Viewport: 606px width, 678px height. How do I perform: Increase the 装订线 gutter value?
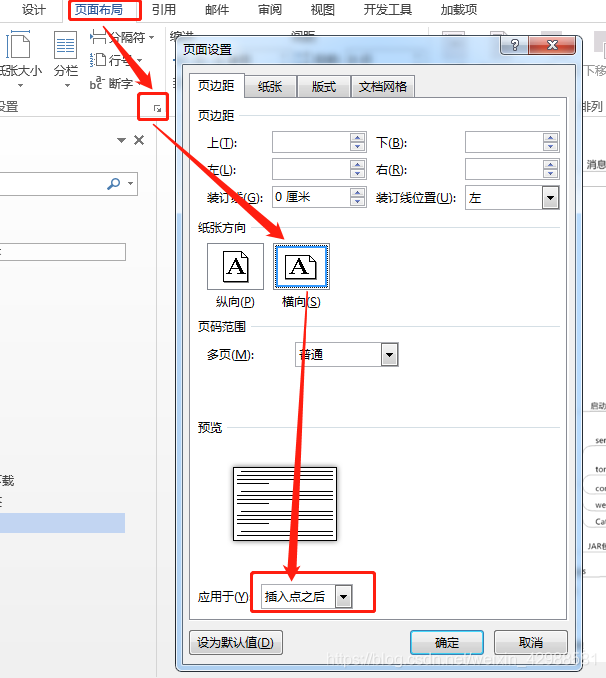tap(357, 192)
